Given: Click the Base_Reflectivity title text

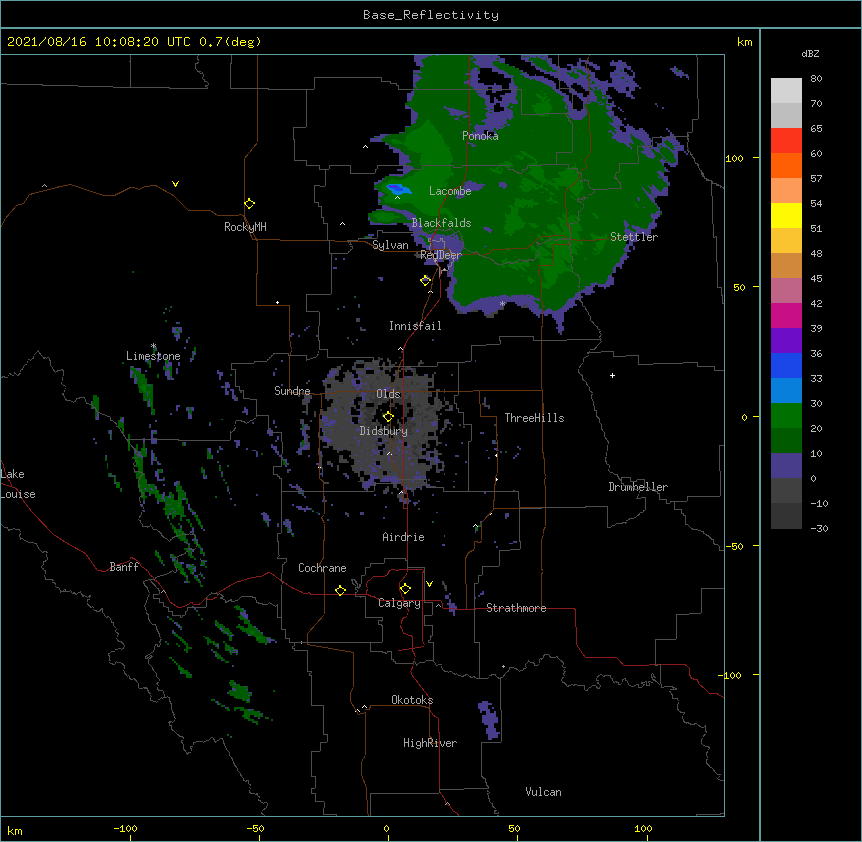Looking at the screenshot, I should coord(431,15).
